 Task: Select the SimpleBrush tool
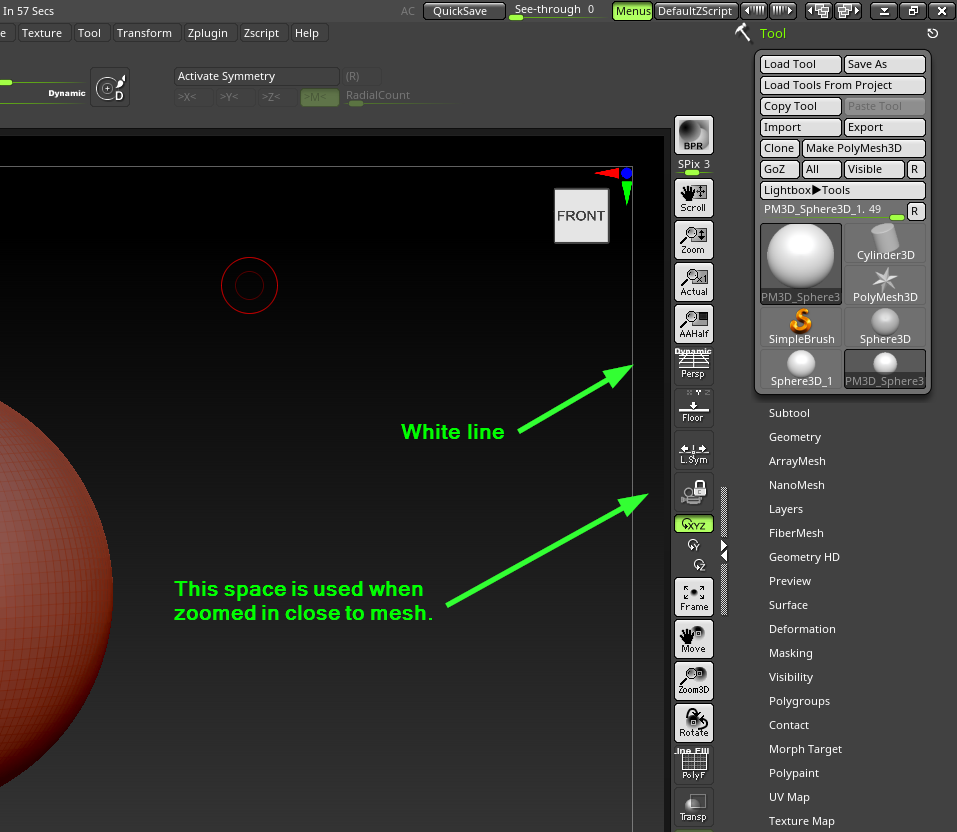click(x=801, y=327)
